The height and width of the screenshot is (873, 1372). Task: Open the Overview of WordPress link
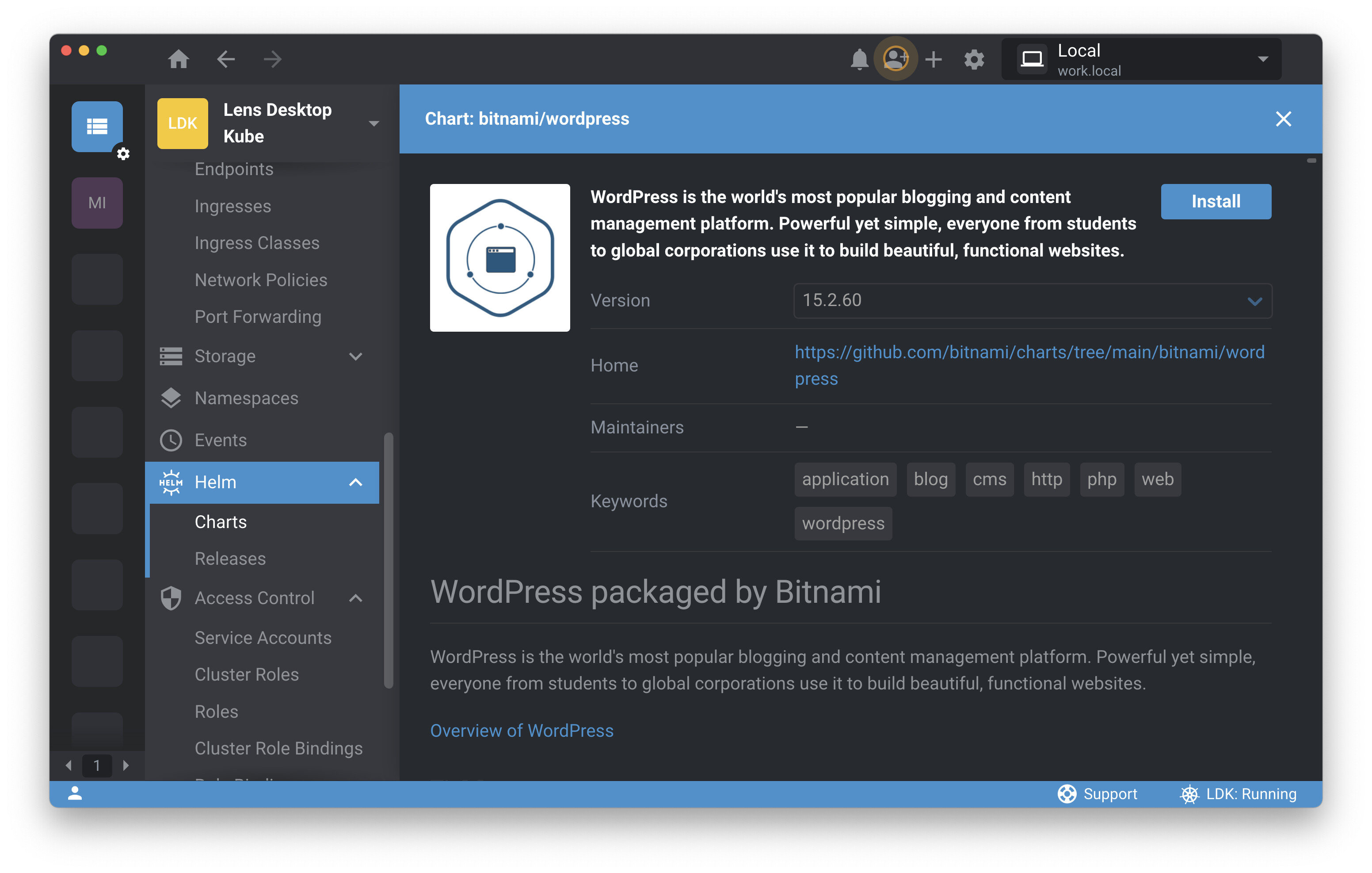[x=521, y=731]
